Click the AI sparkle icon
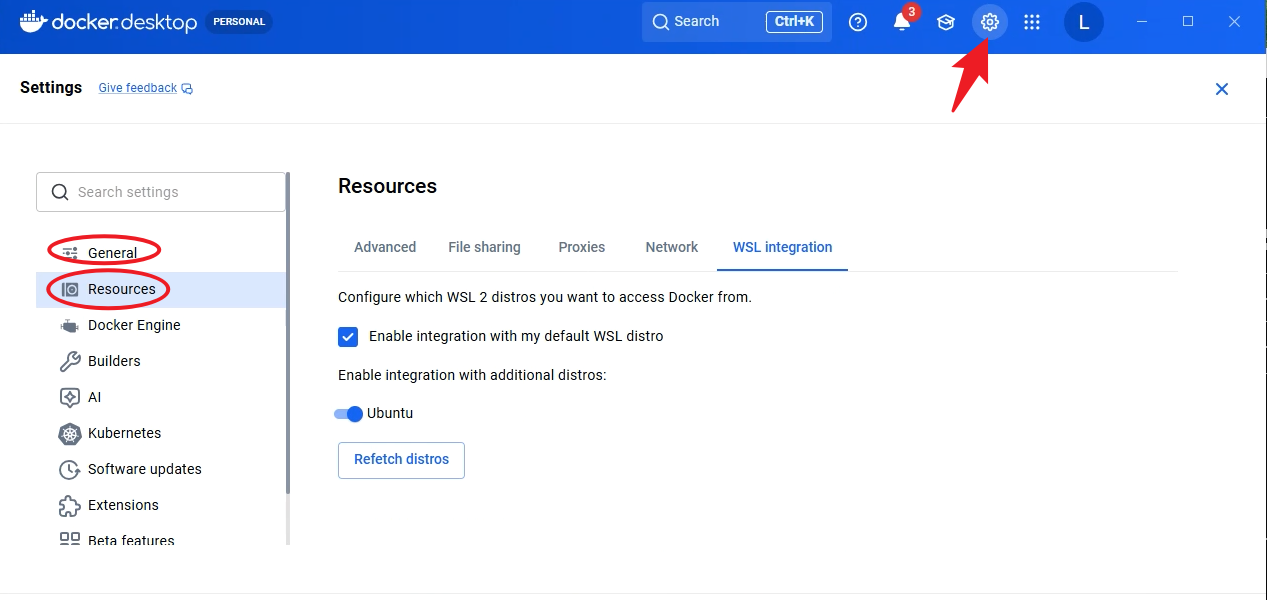Viewport: 1267px width, 600px height. tap(70, 397)
